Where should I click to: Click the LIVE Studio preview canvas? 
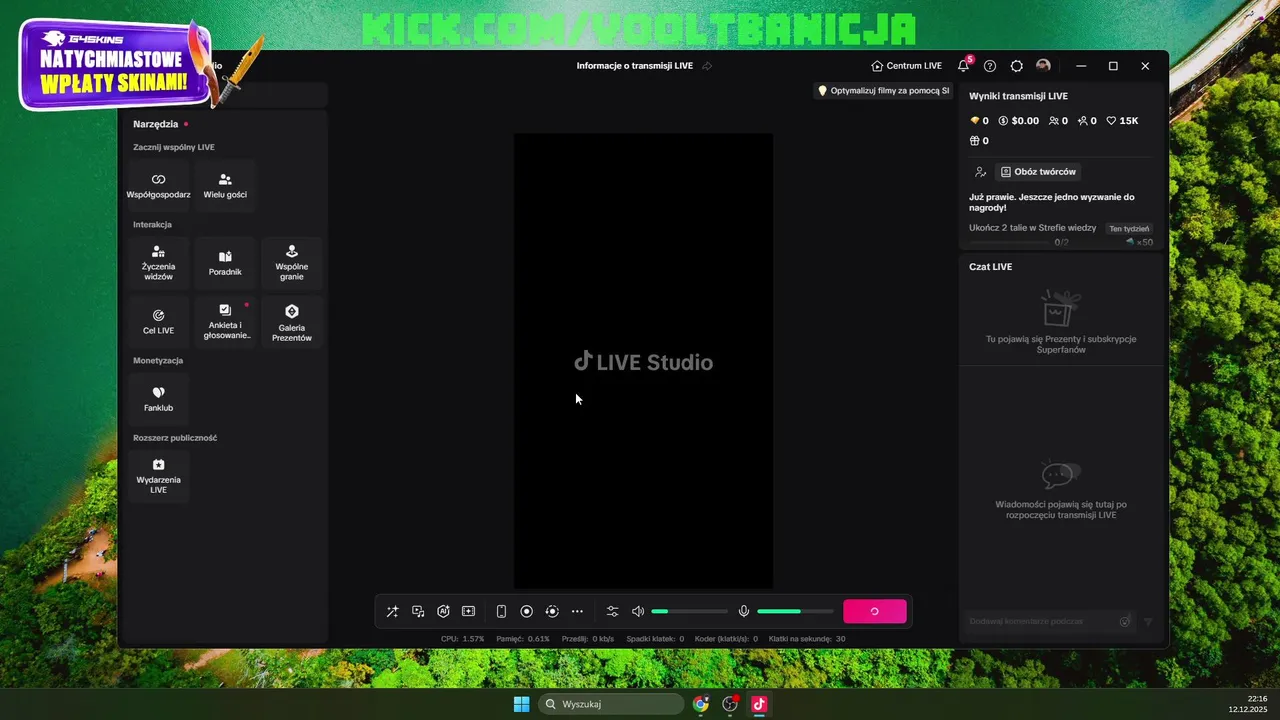tap(643, 361)
